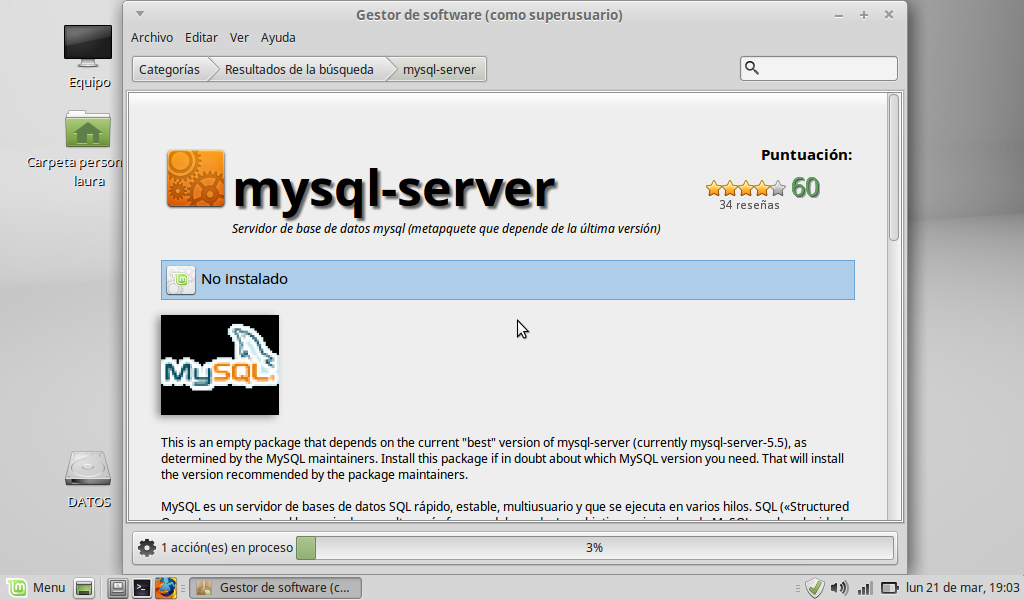Return to Resultados de la búsqueda
This screenshot has width=1024, height=600.
(299, 70)
